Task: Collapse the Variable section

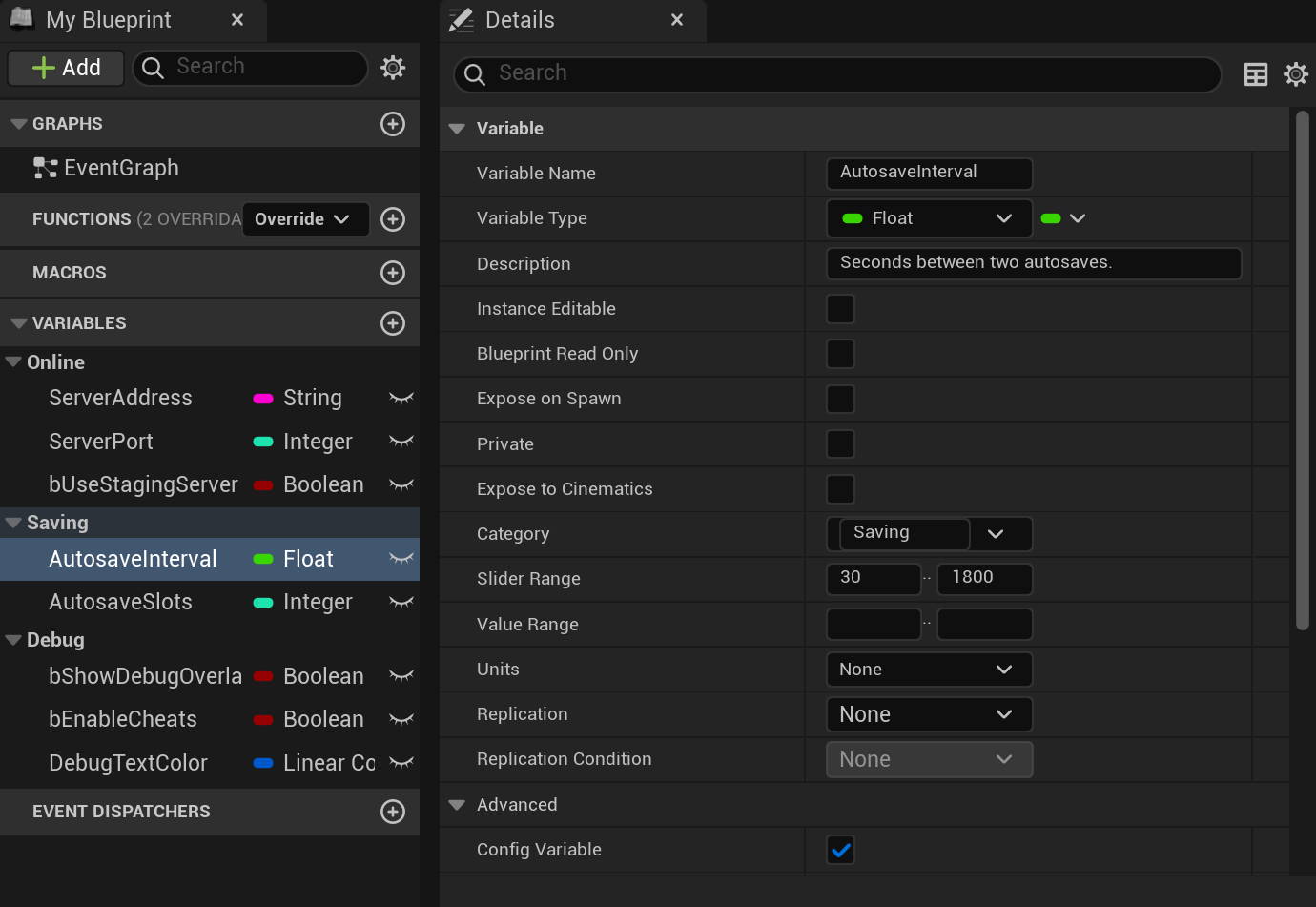Action: pos(457,129)
